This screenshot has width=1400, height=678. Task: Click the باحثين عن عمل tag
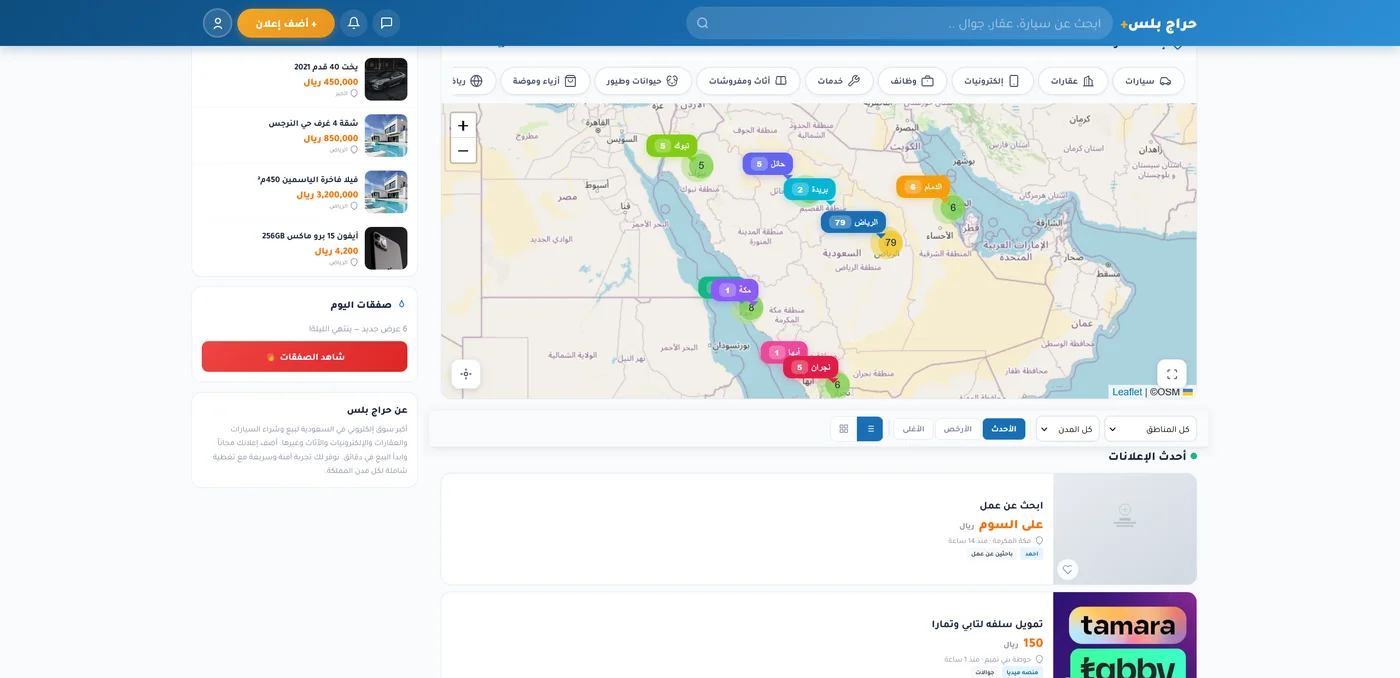992,554
